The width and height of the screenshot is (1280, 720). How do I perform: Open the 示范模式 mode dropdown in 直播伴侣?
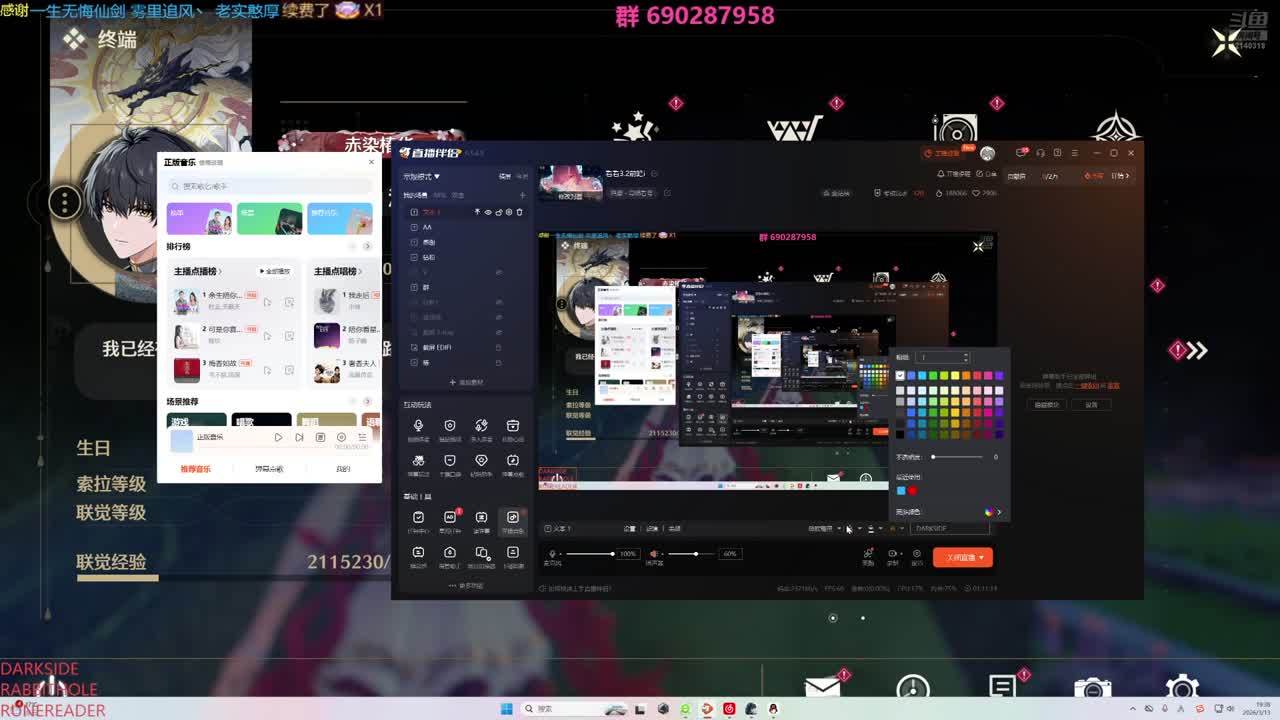[422, 177]
